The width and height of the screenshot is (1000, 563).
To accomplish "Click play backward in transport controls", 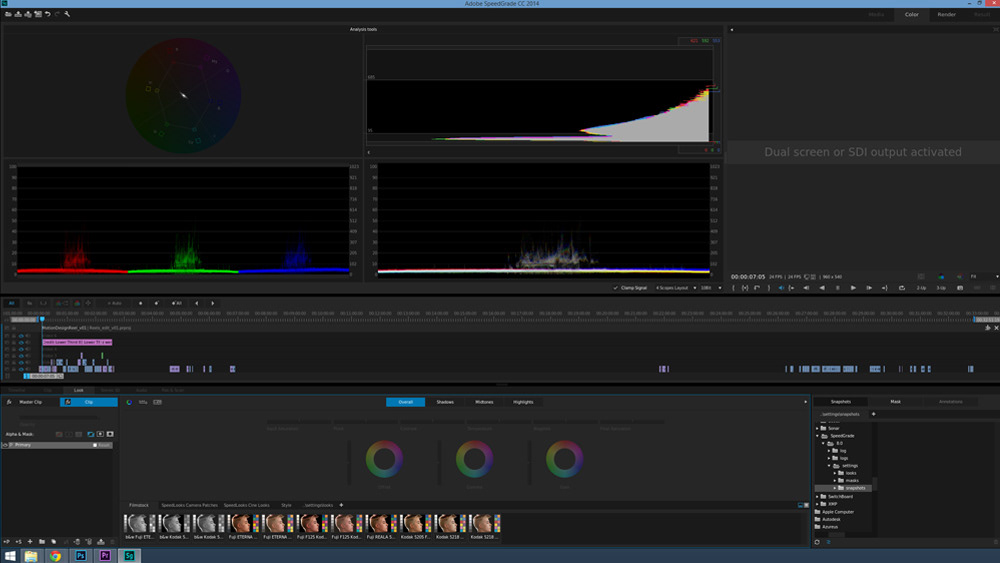I will (822, 288).
